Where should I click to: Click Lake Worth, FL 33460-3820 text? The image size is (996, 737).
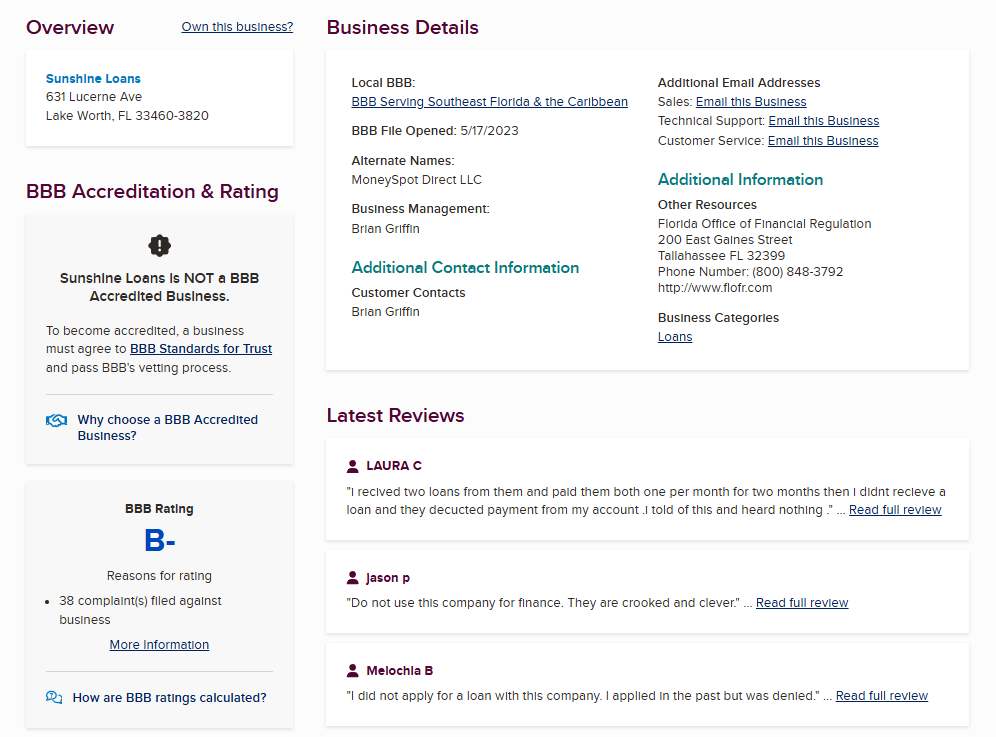pos(127,116)
